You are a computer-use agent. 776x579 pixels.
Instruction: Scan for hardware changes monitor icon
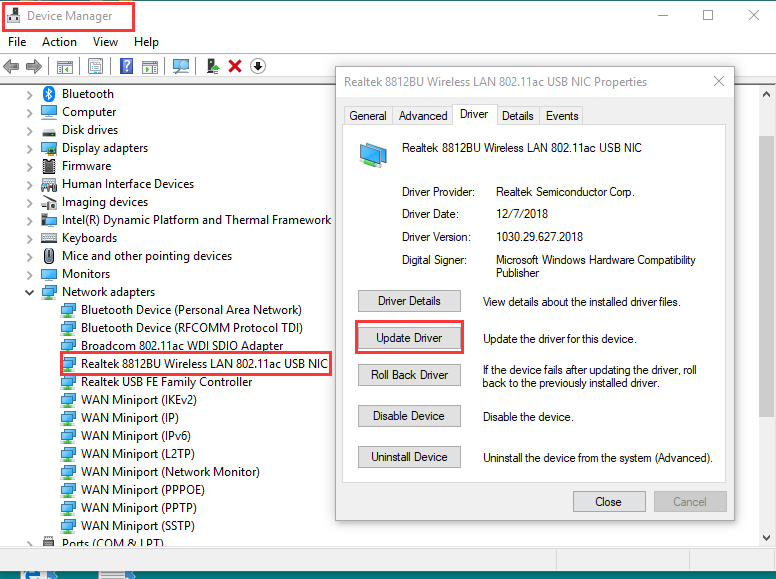181,66
